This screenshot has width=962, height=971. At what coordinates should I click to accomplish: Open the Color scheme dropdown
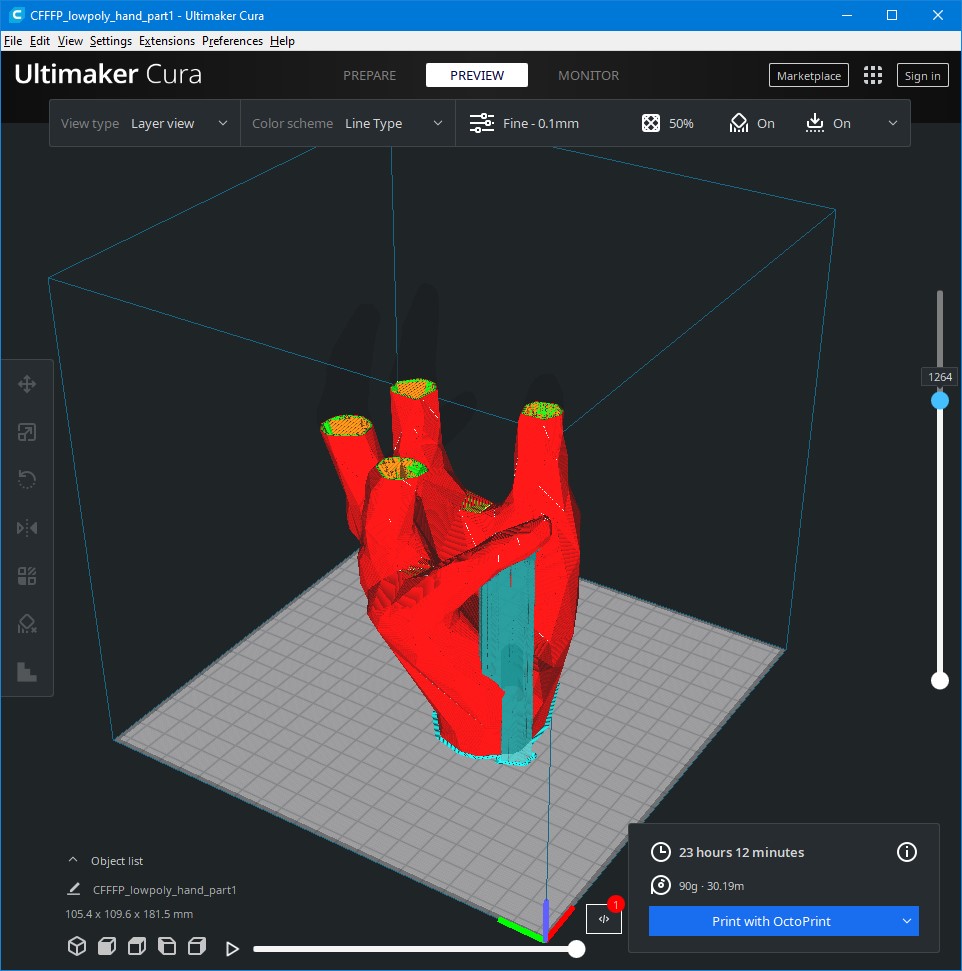tap(348, 123)
